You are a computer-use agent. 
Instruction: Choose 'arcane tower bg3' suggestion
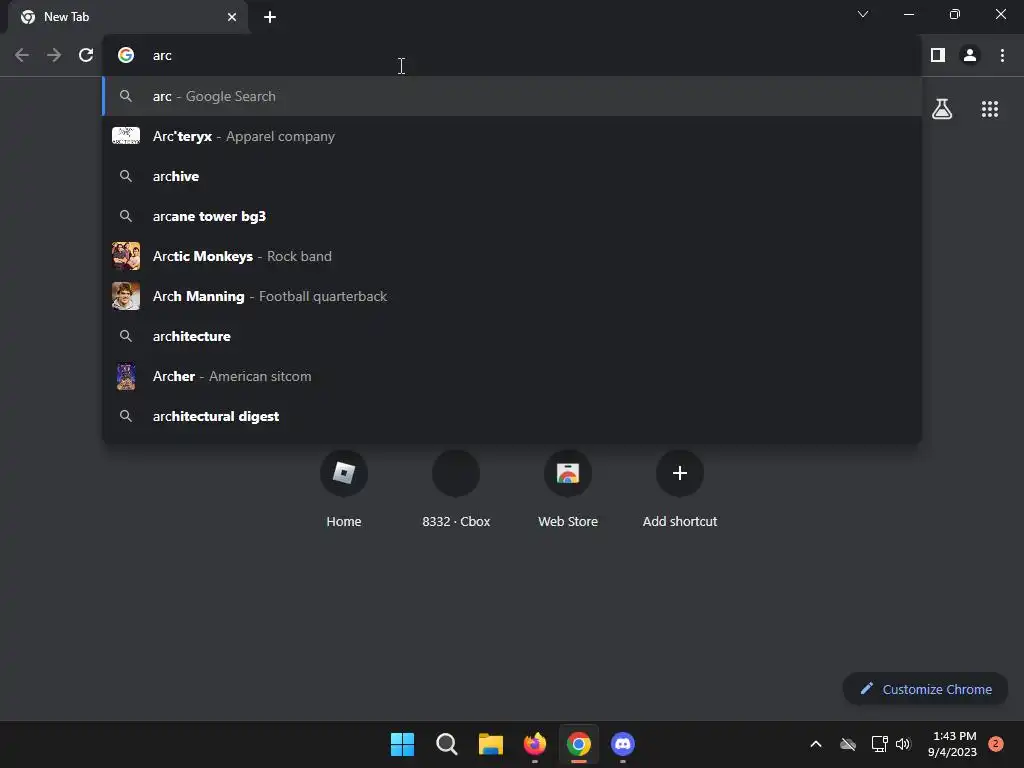512,216
